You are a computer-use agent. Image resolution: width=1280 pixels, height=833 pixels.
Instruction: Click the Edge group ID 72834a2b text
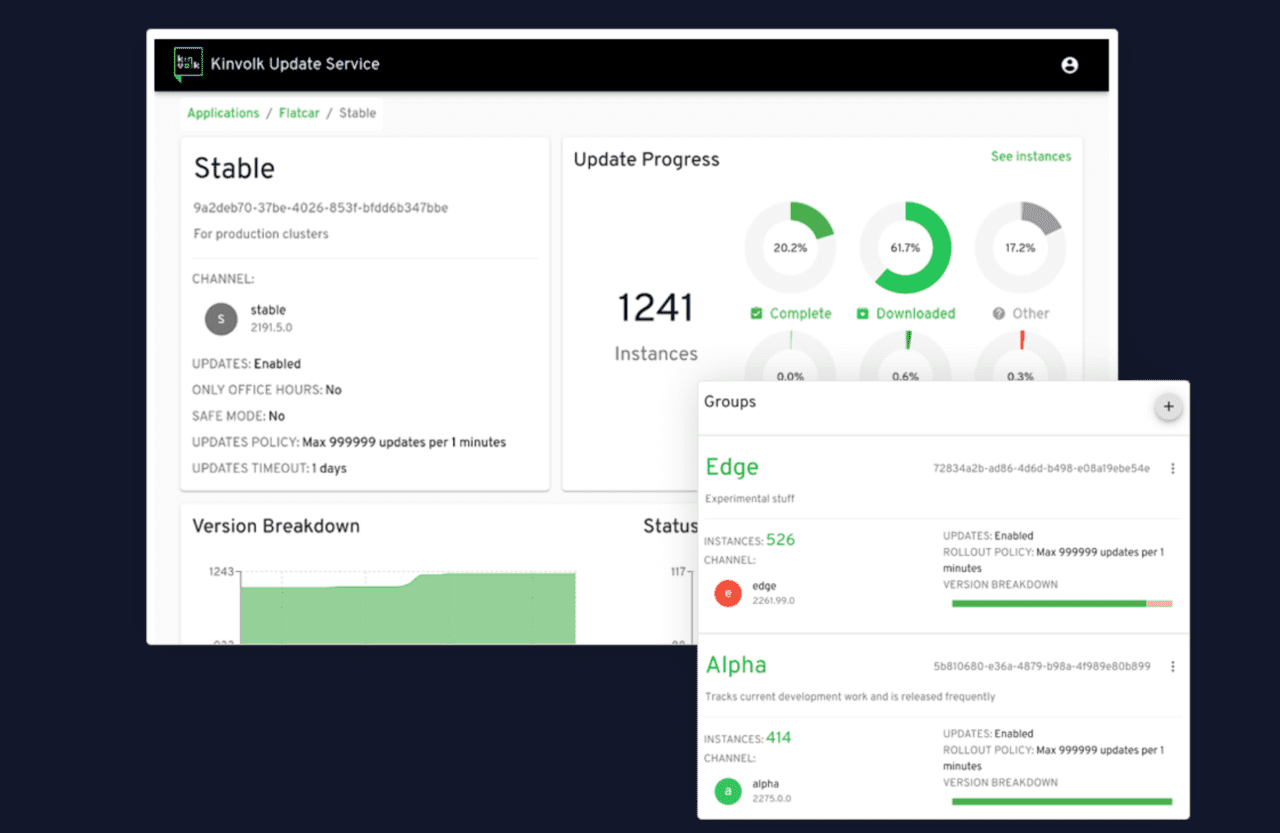tap(1041, 468)
